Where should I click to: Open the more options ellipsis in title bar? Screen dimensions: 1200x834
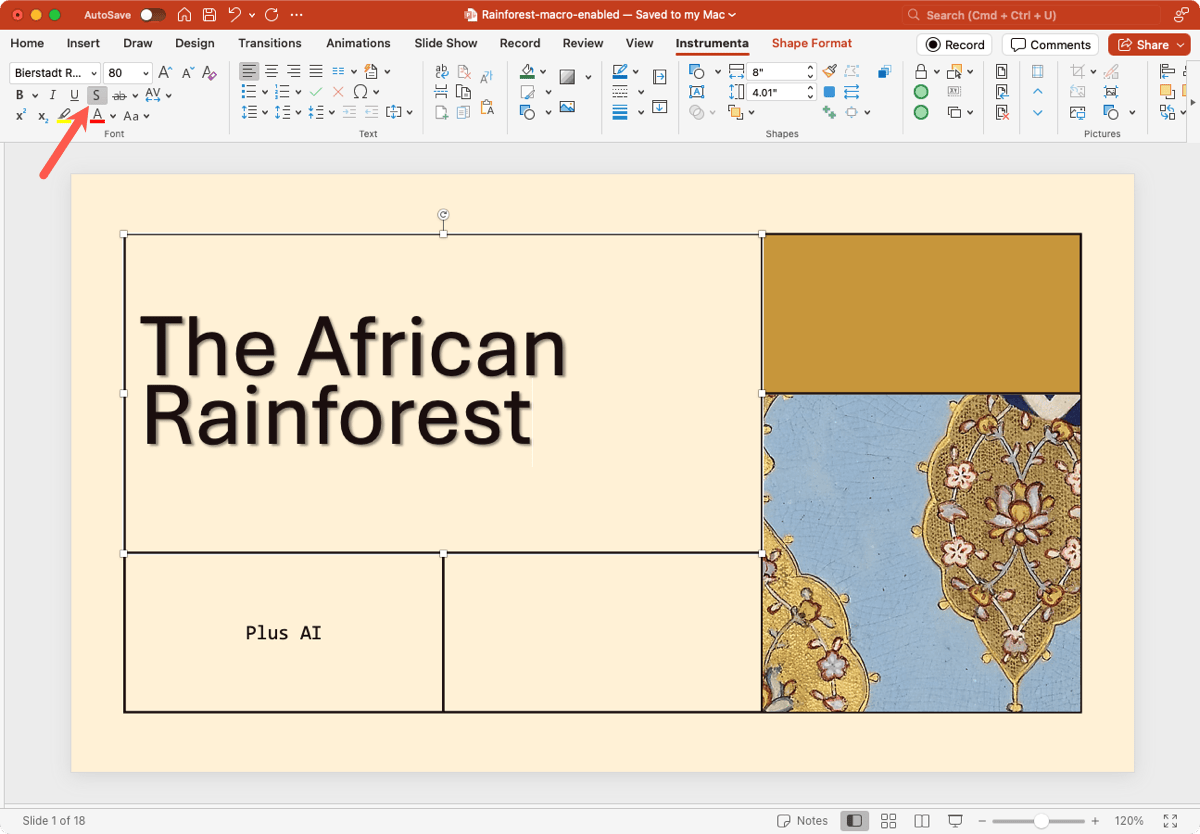click(x=296, y=15)
